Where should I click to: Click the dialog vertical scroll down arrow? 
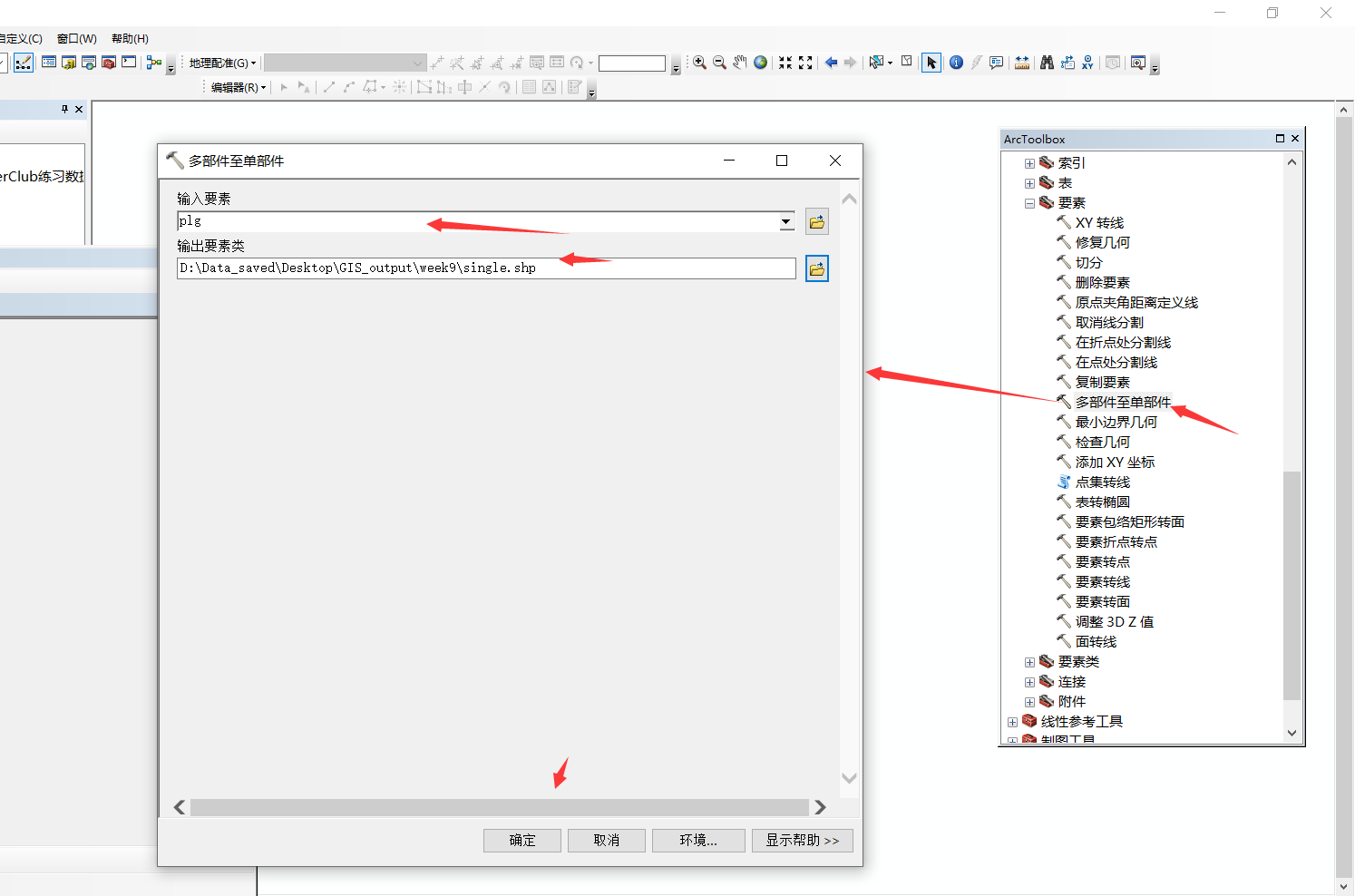click(x=849, y=778)
